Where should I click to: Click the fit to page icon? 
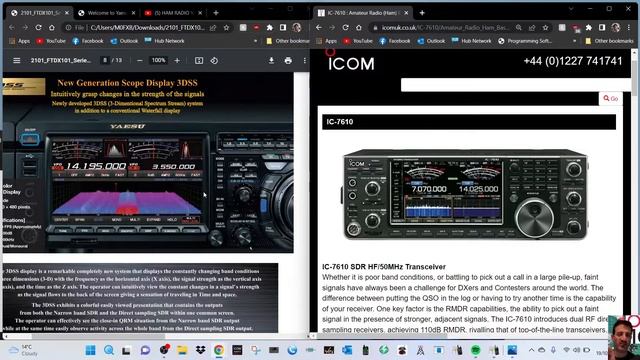click(x=199, y=60)
